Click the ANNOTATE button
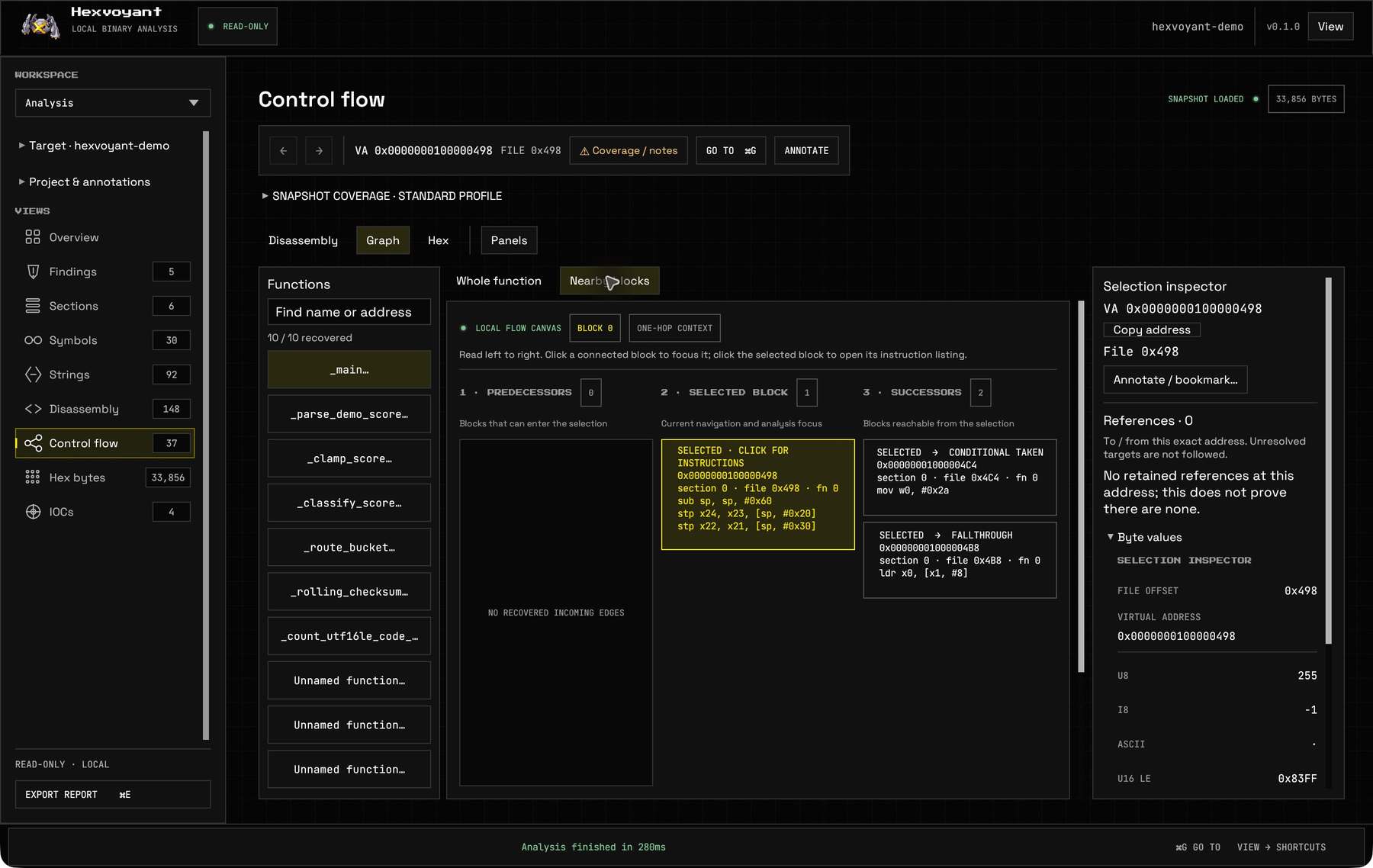This screenshot has width=1373, height=868. (806, 150)
